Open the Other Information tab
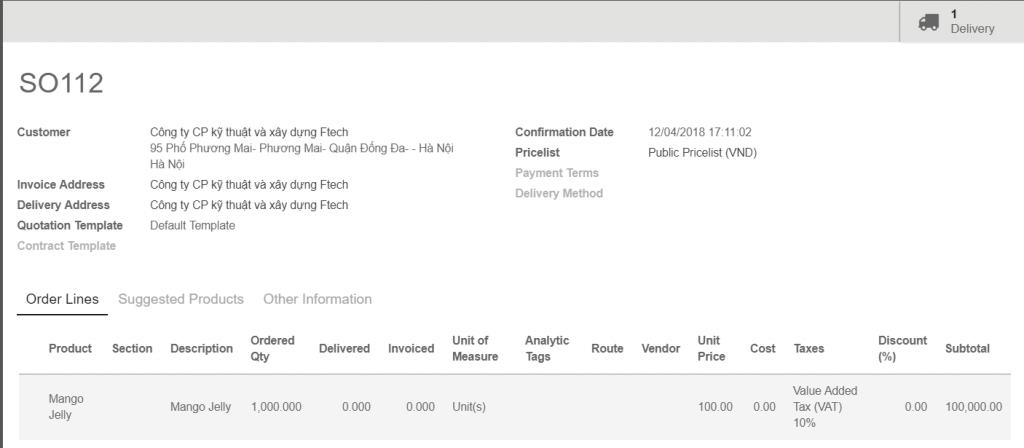 (x=317, y=299)
